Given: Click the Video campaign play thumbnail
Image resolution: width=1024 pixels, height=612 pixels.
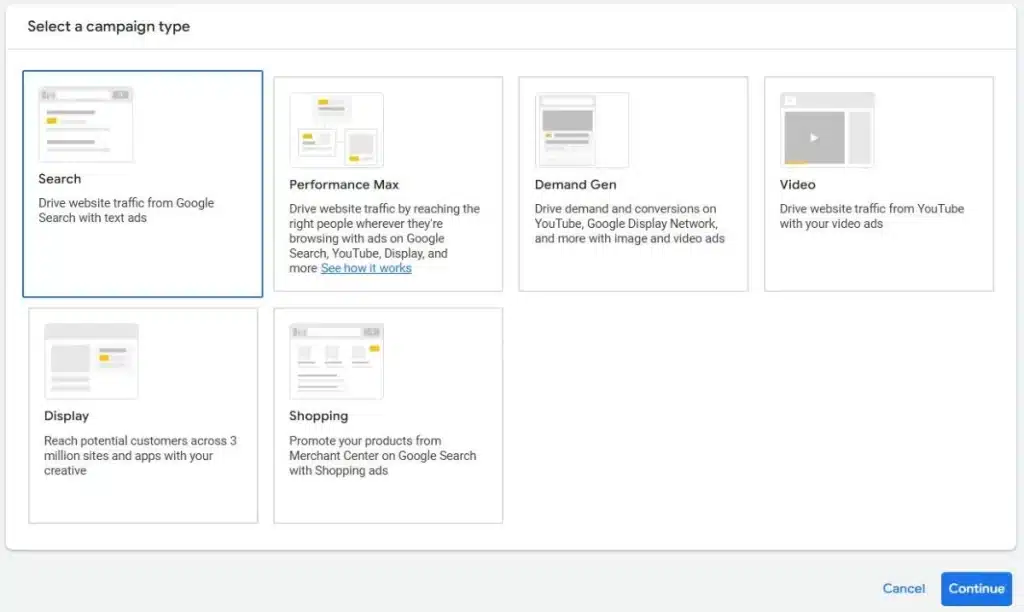Looking at the screenshot, I should point(827,130).
